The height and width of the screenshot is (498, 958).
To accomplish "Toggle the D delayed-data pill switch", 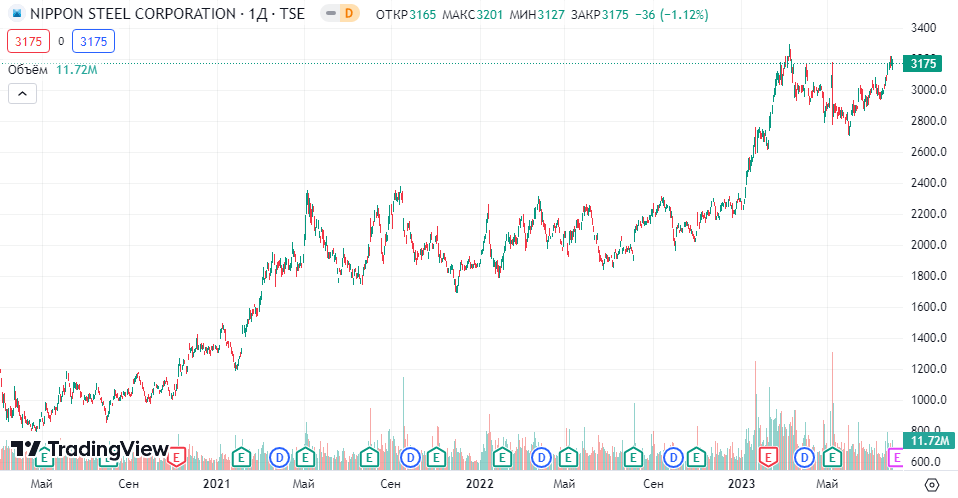I will [x=340, y=13].
